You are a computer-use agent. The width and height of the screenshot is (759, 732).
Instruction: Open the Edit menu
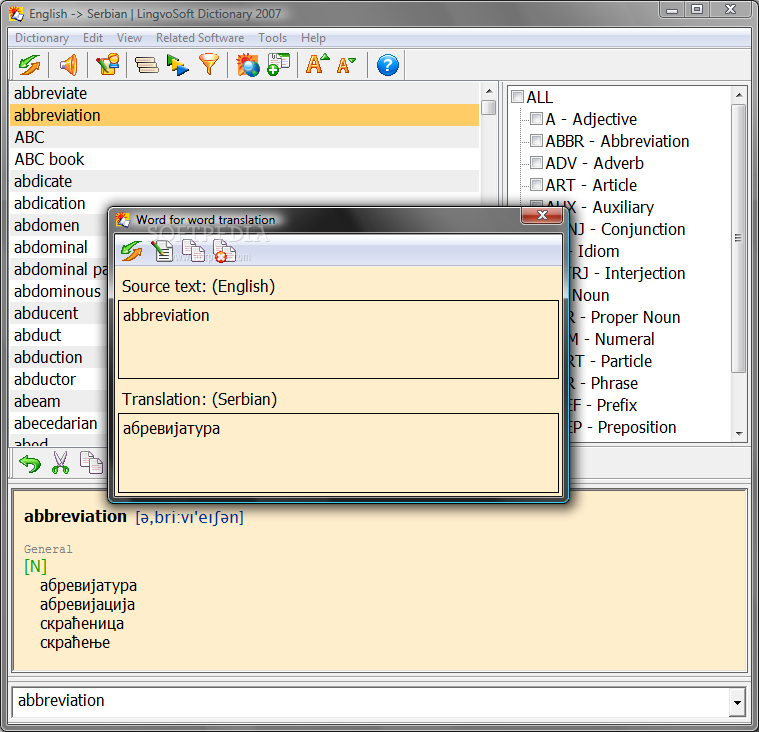pos(92,38)
